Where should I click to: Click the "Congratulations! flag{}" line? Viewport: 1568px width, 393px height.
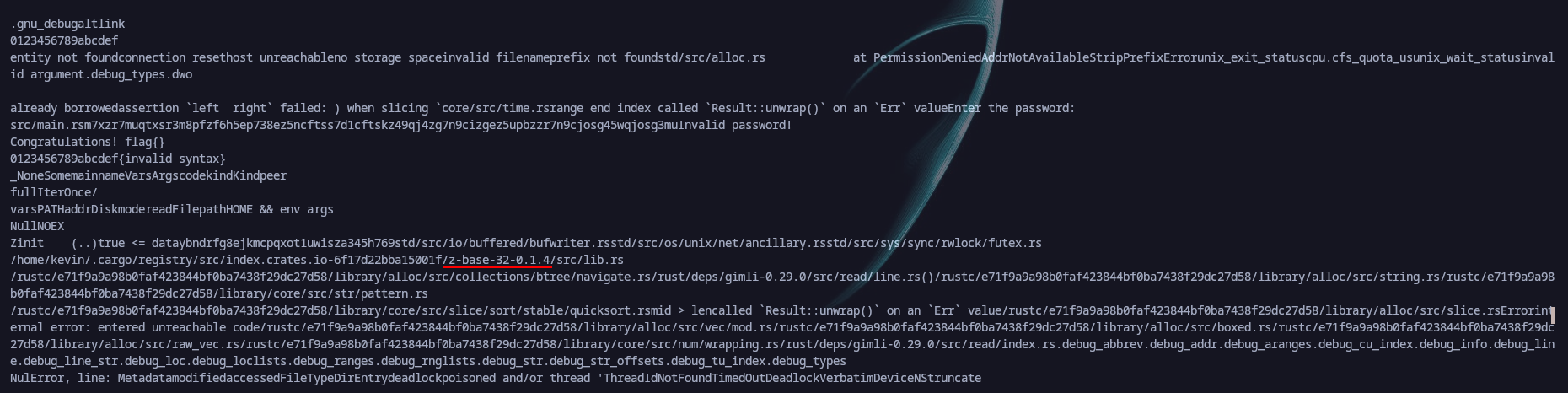click(88, 142)
